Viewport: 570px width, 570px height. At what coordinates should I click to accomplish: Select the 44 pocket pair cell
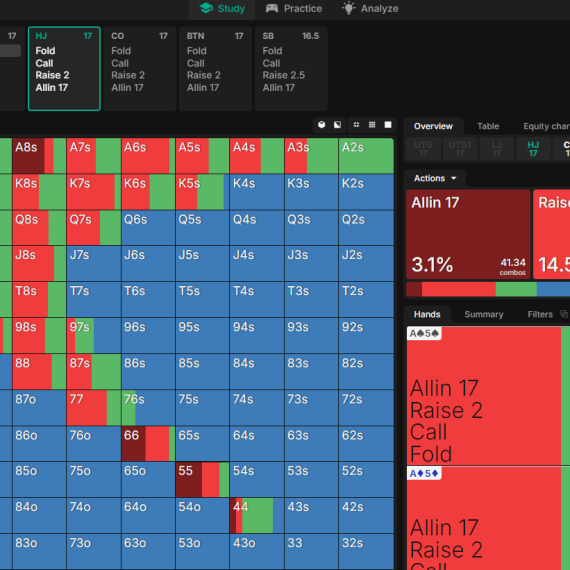click(x=257, y=515)
